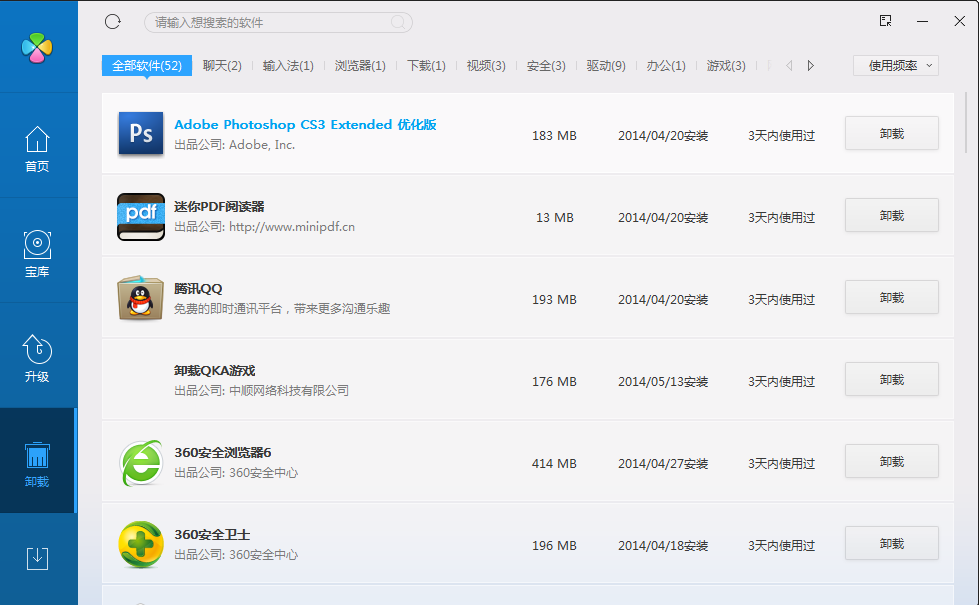Open the 首页 home sidebar icon
This screenshot has height=605, width=979.
(x=37, y=149)
